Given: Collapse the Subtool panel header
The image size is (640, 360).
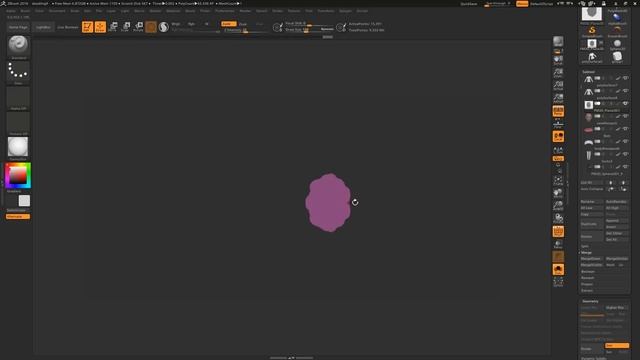Looking at the screenshot, I should click(589, 72).
